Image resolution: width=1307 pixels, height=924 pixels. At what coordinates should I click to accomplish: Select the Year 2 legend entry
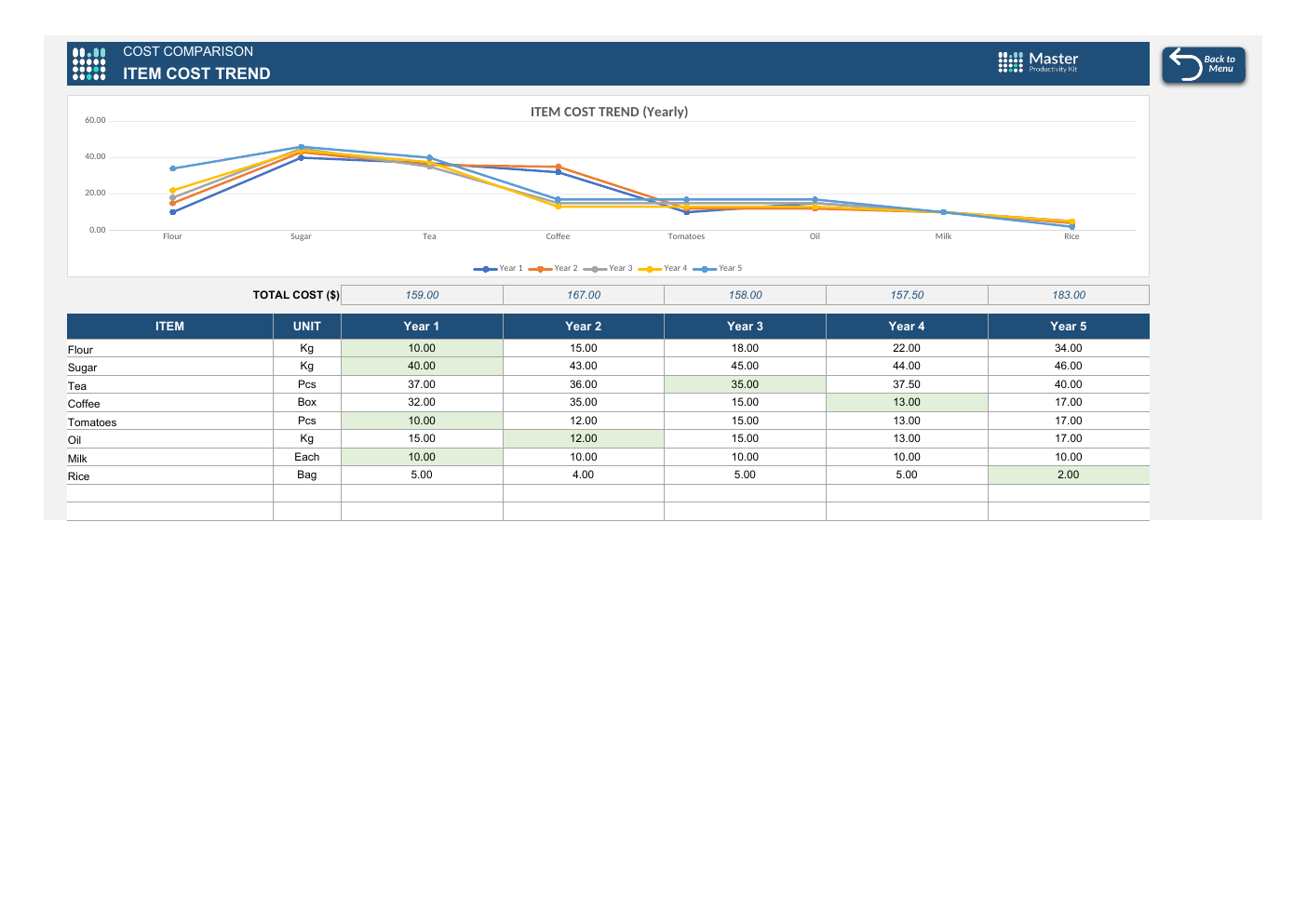(553, 269)
